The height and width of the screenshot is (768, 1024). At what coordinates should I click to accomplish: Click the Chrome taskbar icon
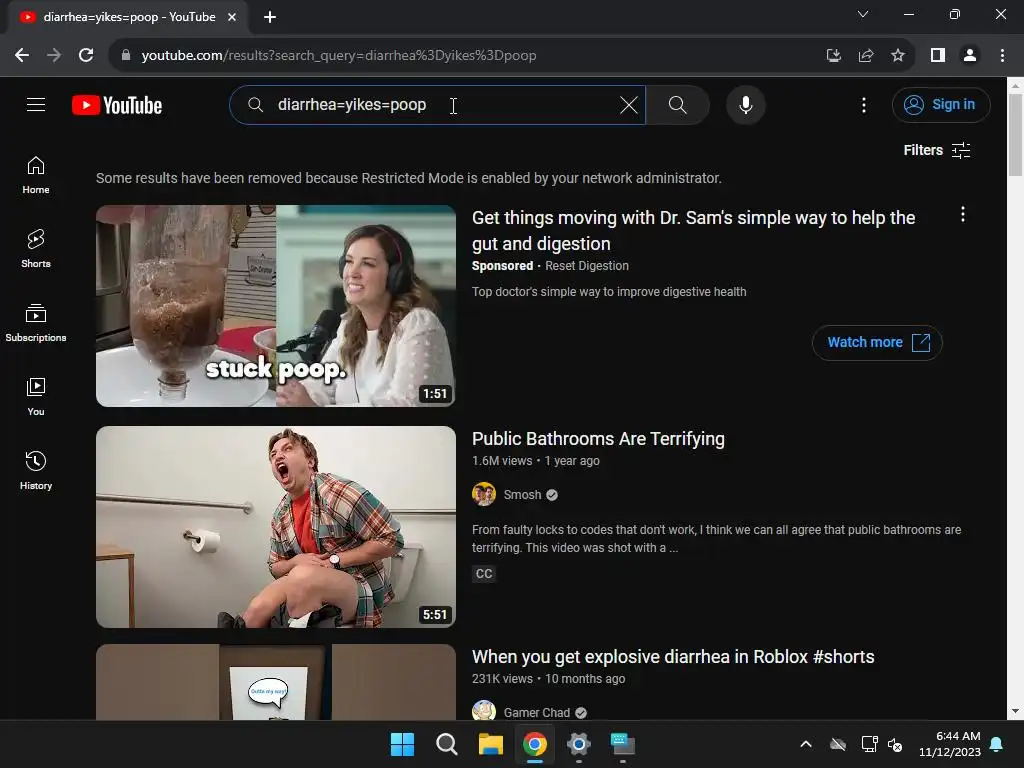coord(535,744)
